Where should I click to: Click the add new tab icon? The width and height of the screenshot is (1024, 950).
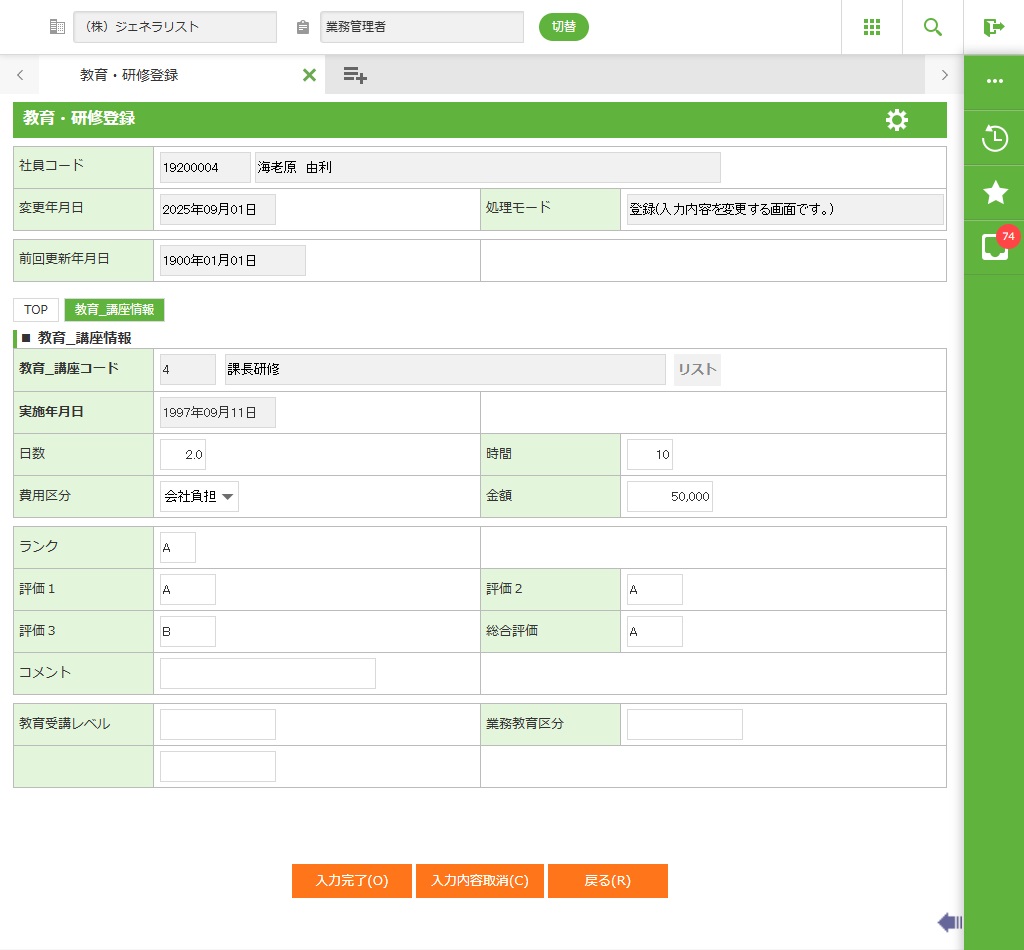pos(355,75)
